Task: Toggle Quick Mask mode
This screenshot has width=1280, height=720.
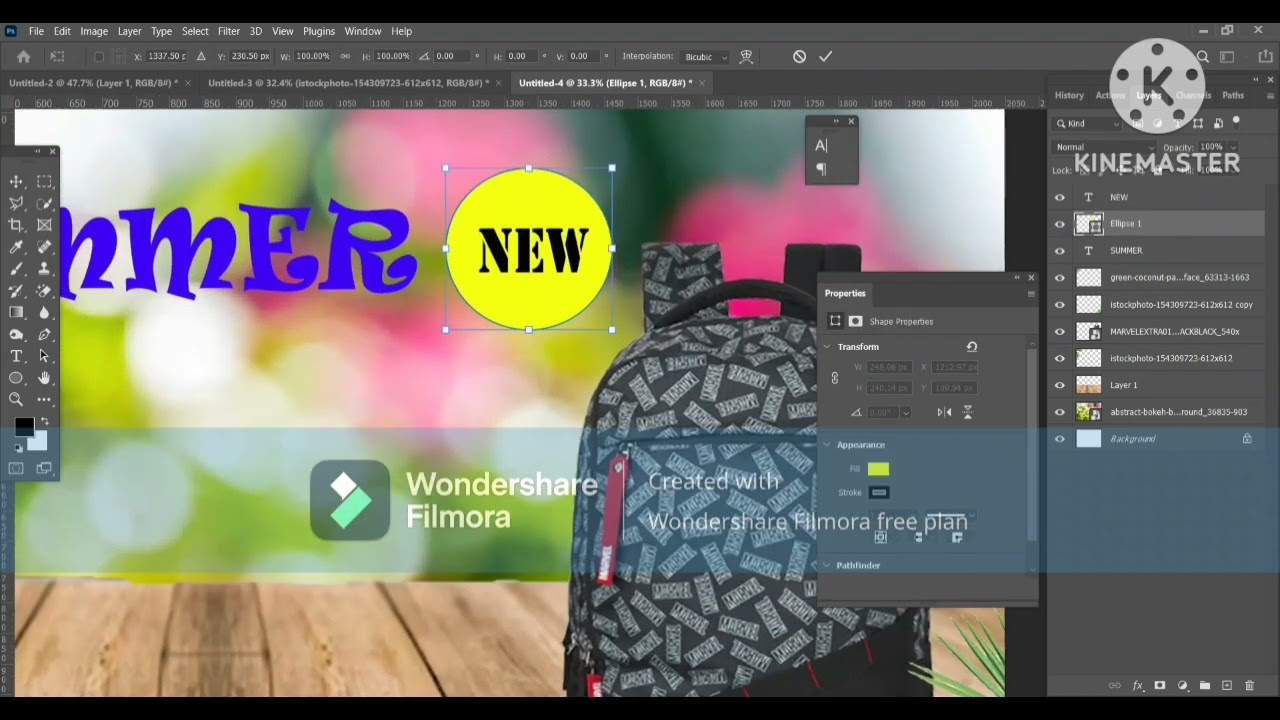Action: (x=16, y=468)
